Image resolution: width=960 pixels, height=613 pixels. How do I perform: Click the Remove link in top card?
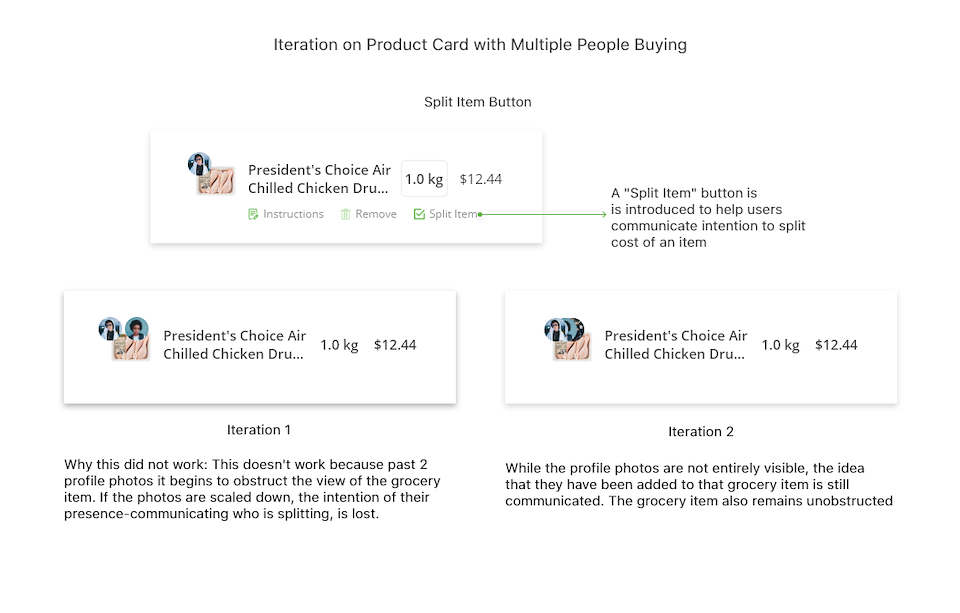click(x=376, y=214)
